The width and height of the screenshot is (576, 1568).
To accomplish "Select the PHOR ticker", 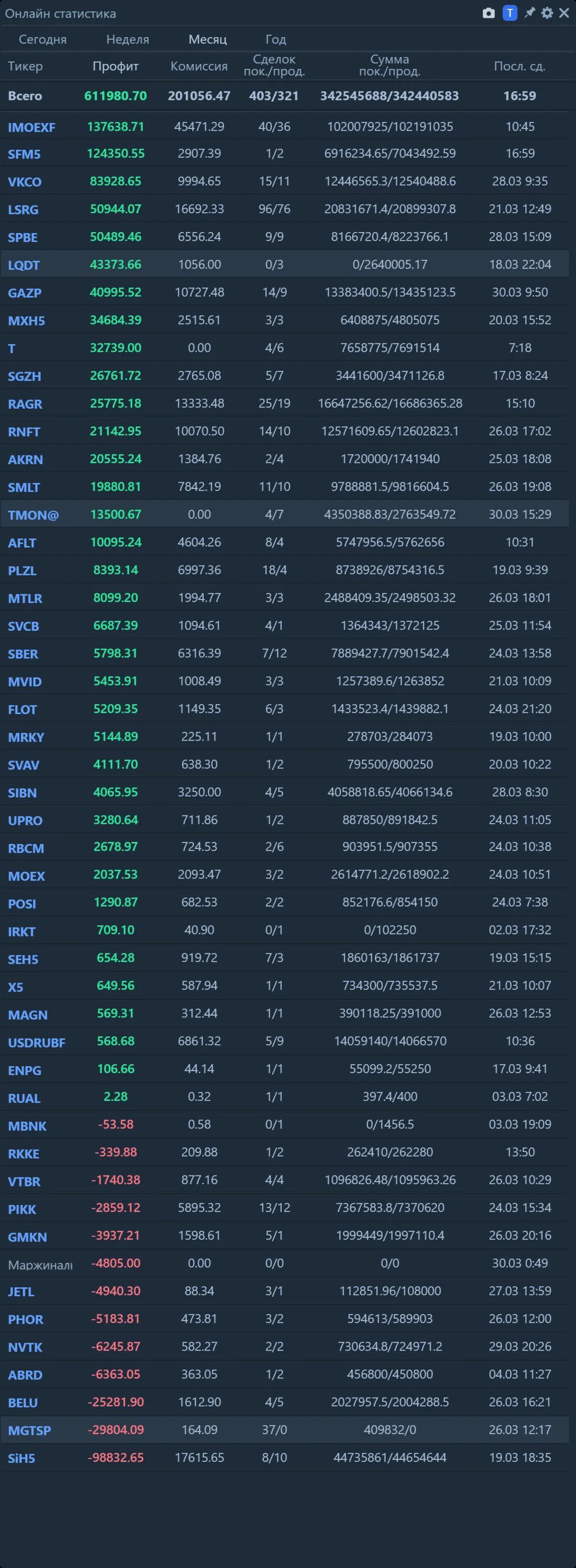I will coord(26,1320).
